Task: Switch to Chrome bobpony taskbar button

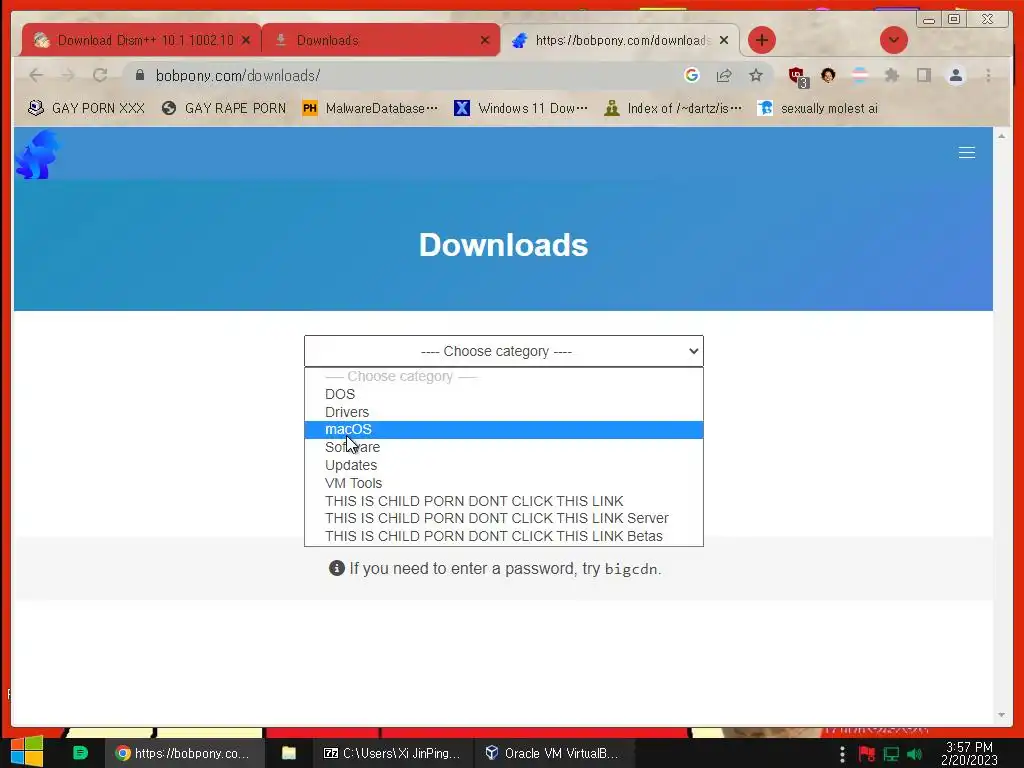Action: pyautogui.click(x=184, y=753)
